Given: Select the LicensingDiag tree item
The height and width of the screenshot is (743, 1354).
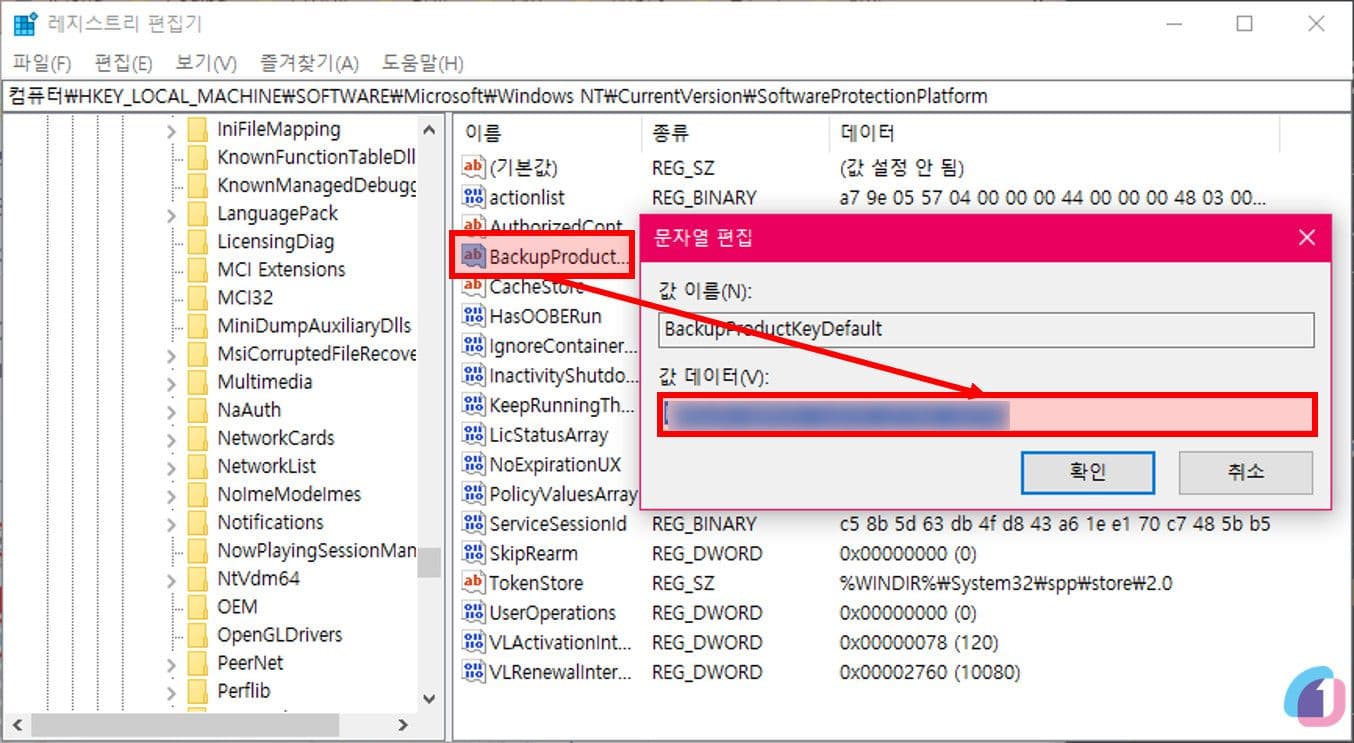Looking at the screenshot, I should coord(275,241).
